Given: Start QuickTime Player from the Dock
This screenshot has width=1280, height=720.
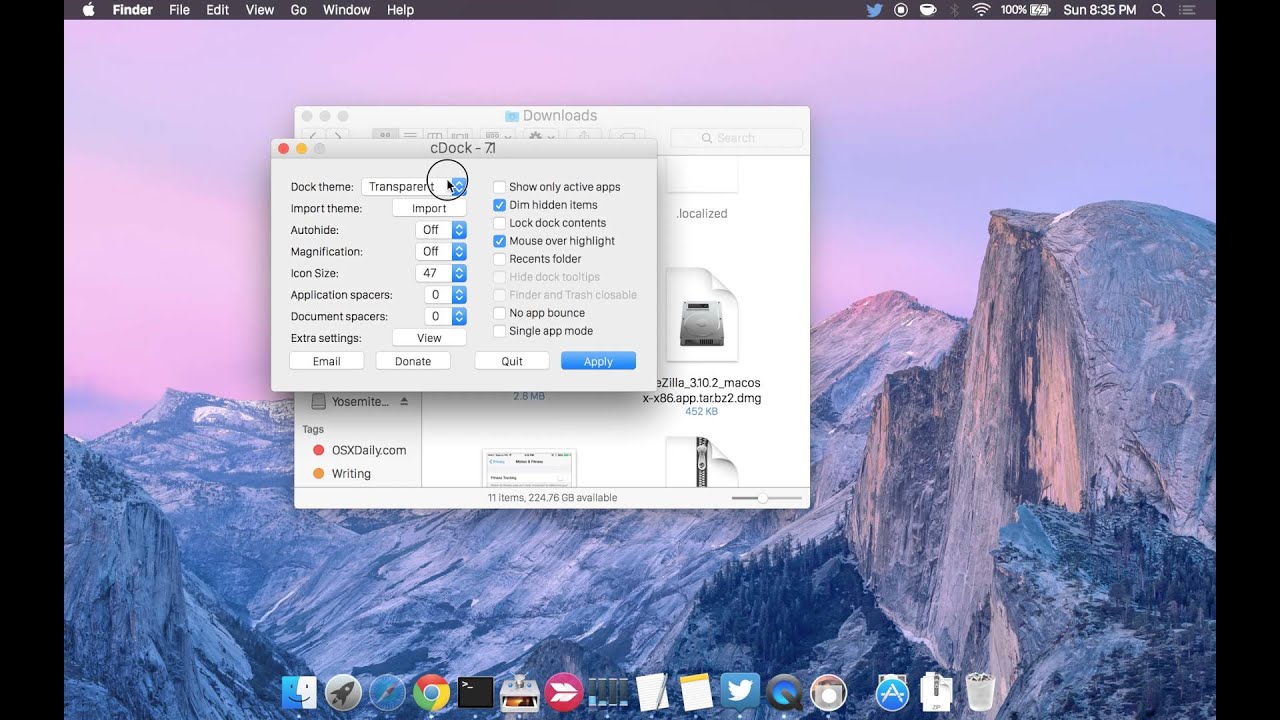Looking at the screenshot, I should point(784,690).
